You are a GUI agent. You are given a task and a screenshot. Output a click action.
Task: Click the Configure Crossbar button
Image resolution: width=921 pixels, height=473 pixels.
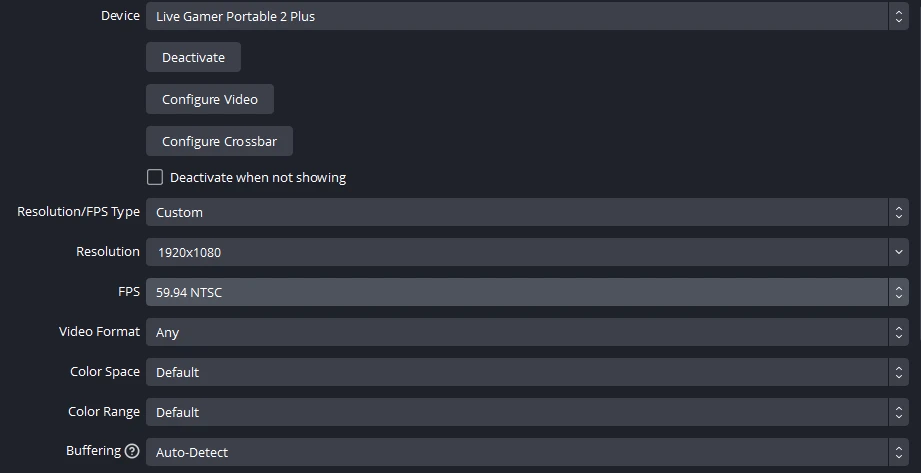(219, 141)
